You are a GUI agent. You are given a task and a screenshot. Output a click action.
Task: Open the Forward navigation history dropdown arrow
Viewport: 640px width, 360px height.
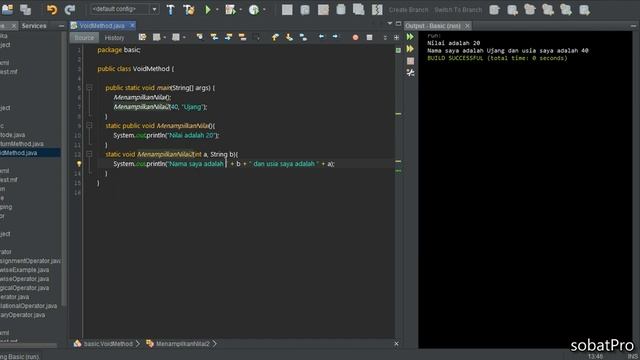click(x=184, y=37)
